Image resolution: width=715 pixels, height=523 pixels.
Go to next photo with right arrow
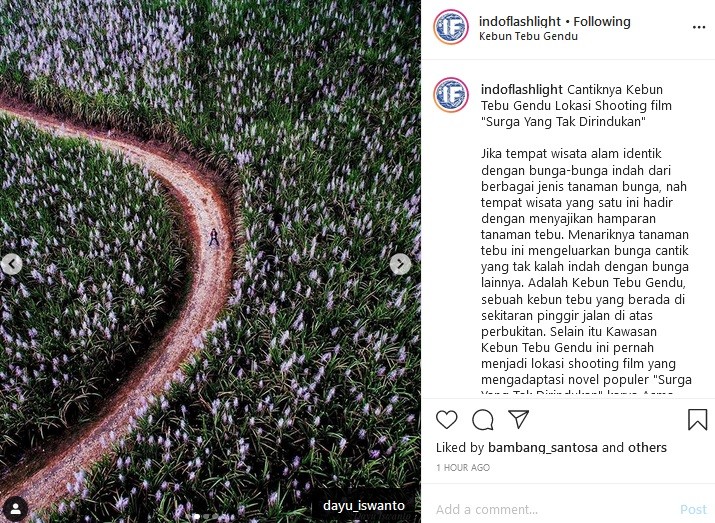[400, 264]
